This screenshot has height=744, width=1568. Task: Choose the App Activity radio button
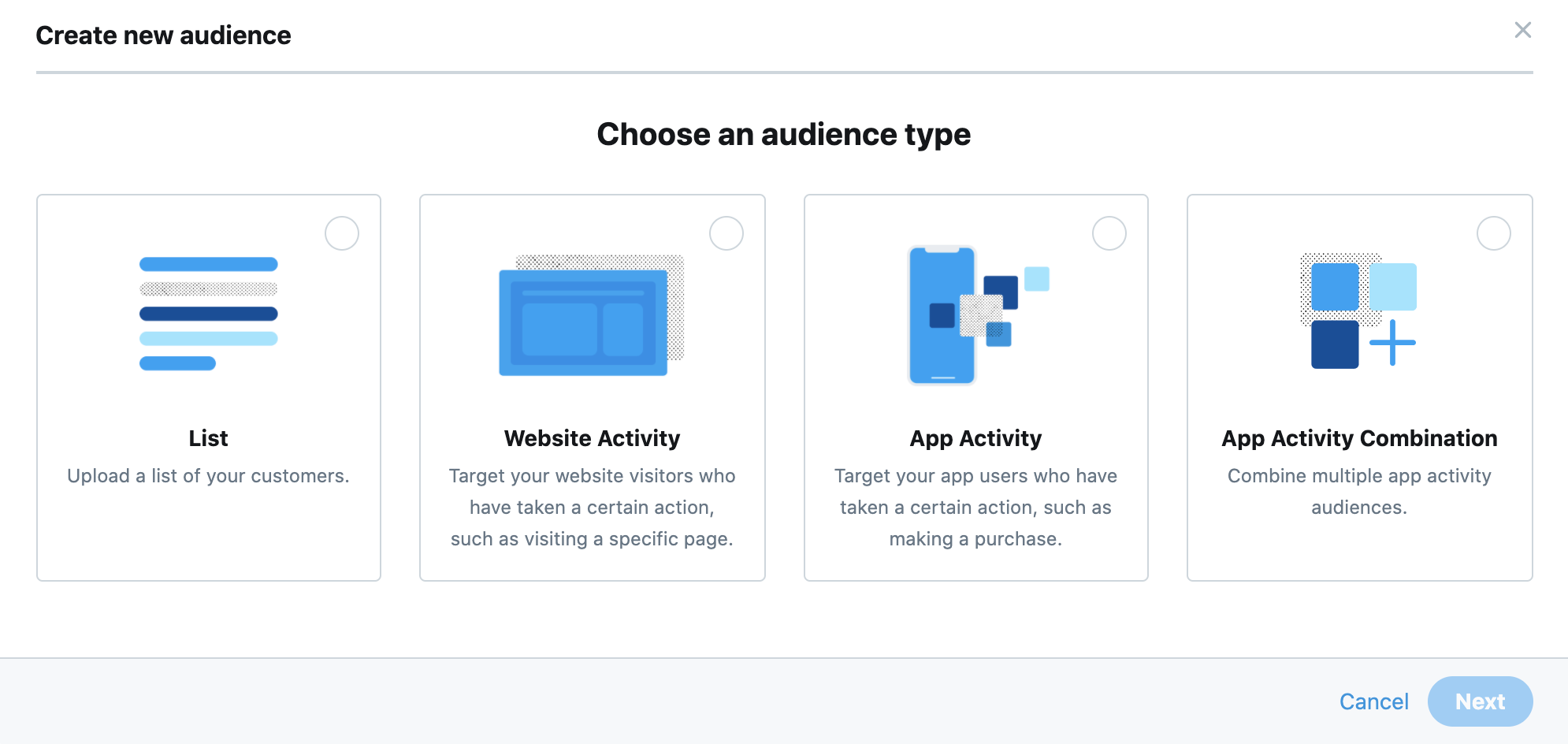point(1109,233)
